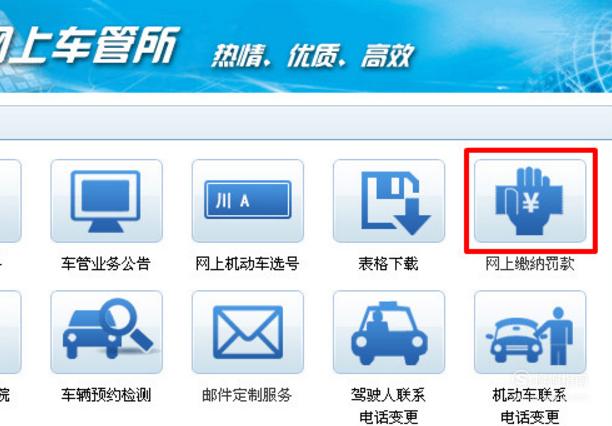Click 驾驶人联系电话变更 text
The width and height of the screenshot is (612, 426).
[x=388, y=406]
